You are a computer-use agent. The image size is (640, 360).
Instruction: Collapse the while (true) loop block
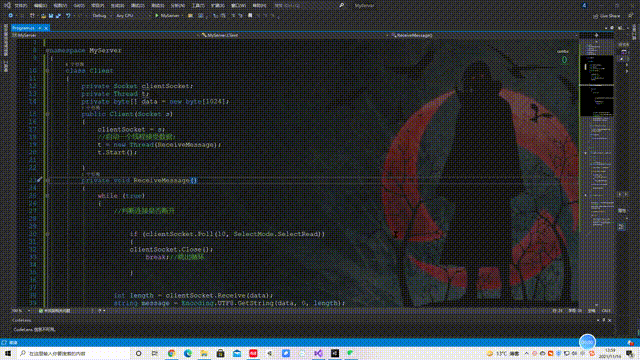point(48,196)
